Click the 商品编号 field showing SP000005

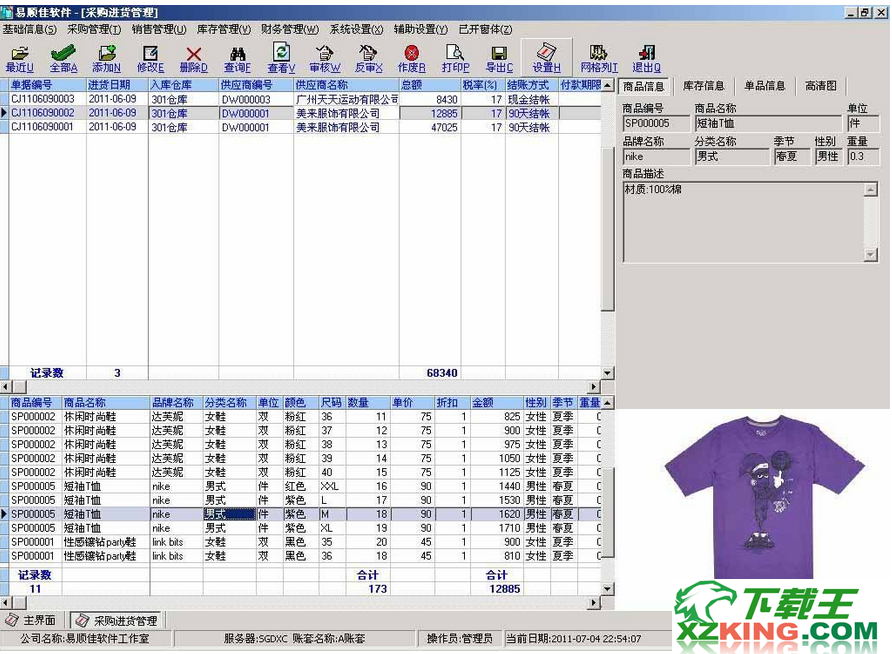(656, 123)
